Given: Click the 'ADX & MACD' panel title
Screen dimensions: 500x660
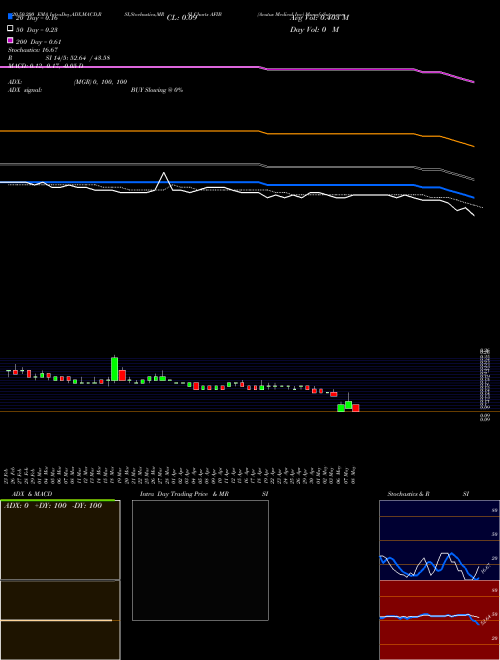Looking at the screenshot, I should click(32, 494).
